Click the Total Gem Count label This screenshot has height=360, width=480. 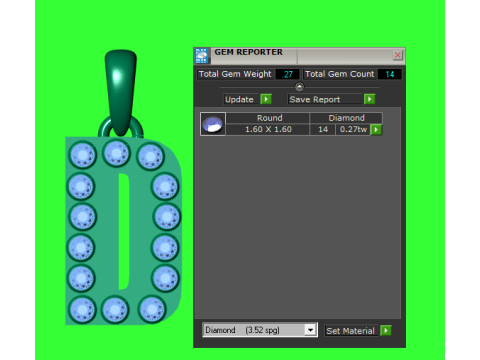point(340,74)
